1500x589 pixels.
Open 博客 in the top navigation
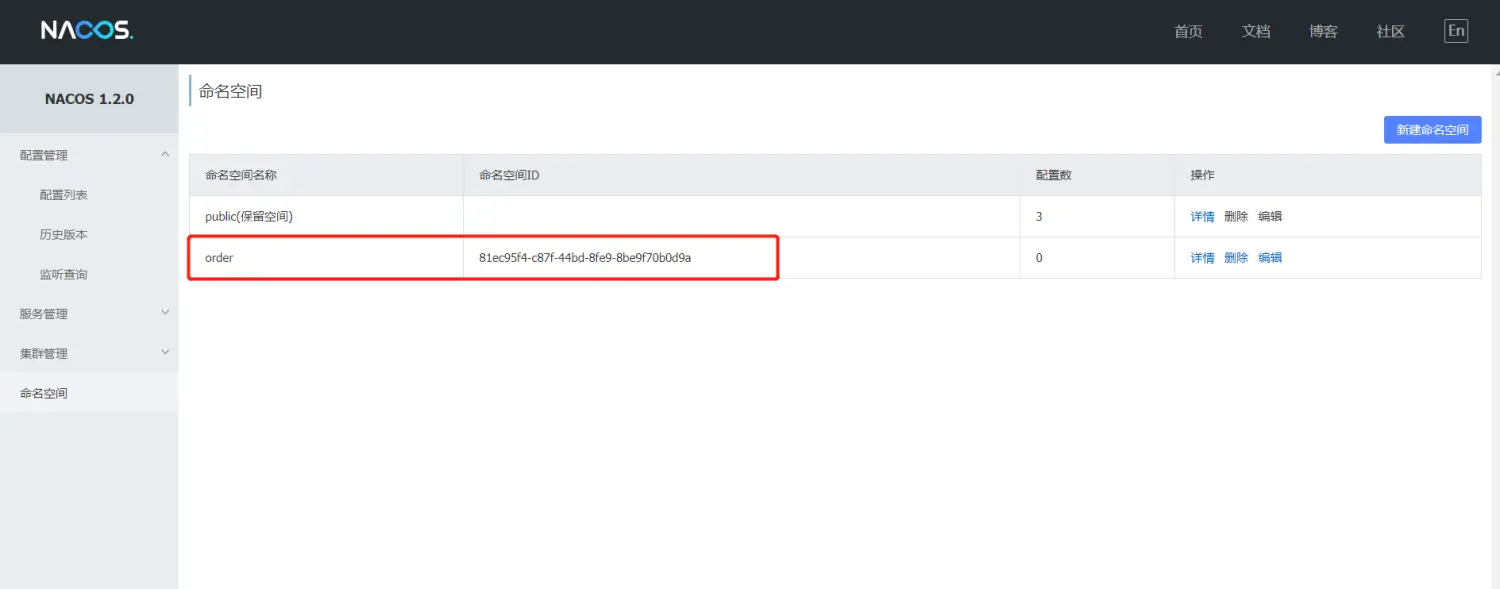coord(1323,32)
